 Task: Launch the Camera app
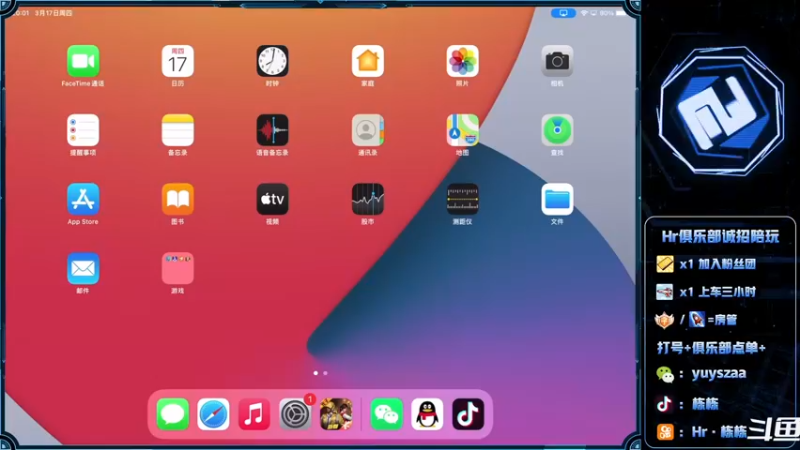click(x=557, y=61)
